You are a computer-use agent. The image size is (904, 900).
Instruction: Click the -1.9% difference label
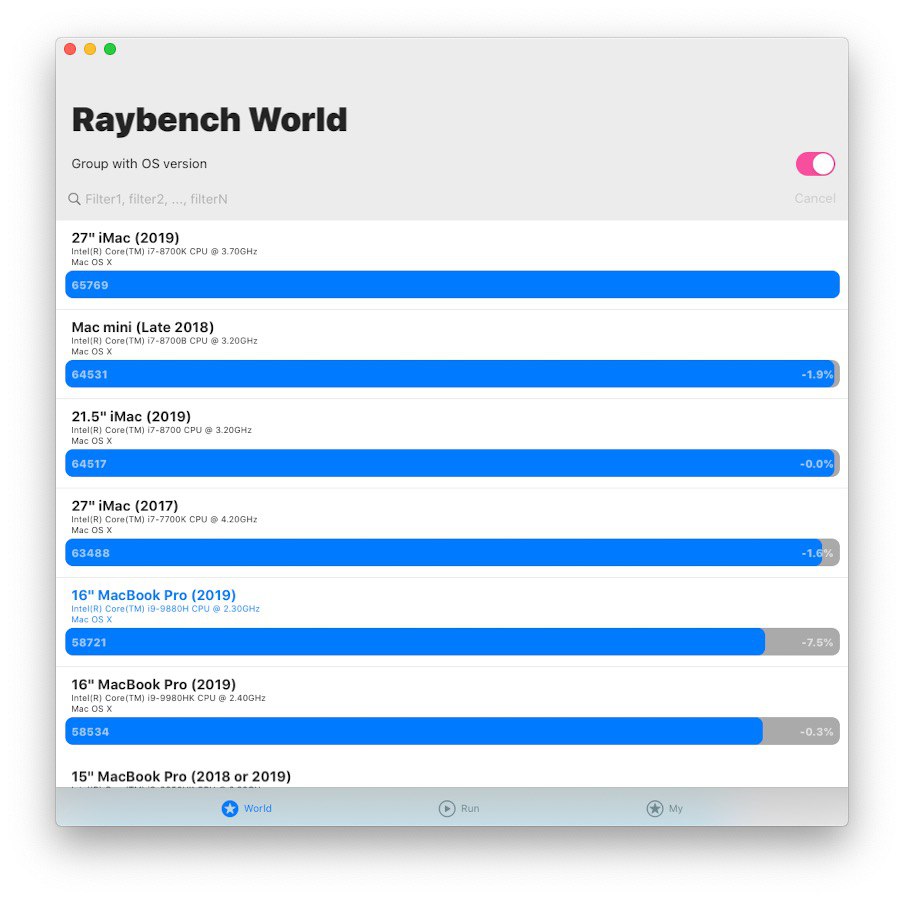pyautogui.click(x=817, y=374)
